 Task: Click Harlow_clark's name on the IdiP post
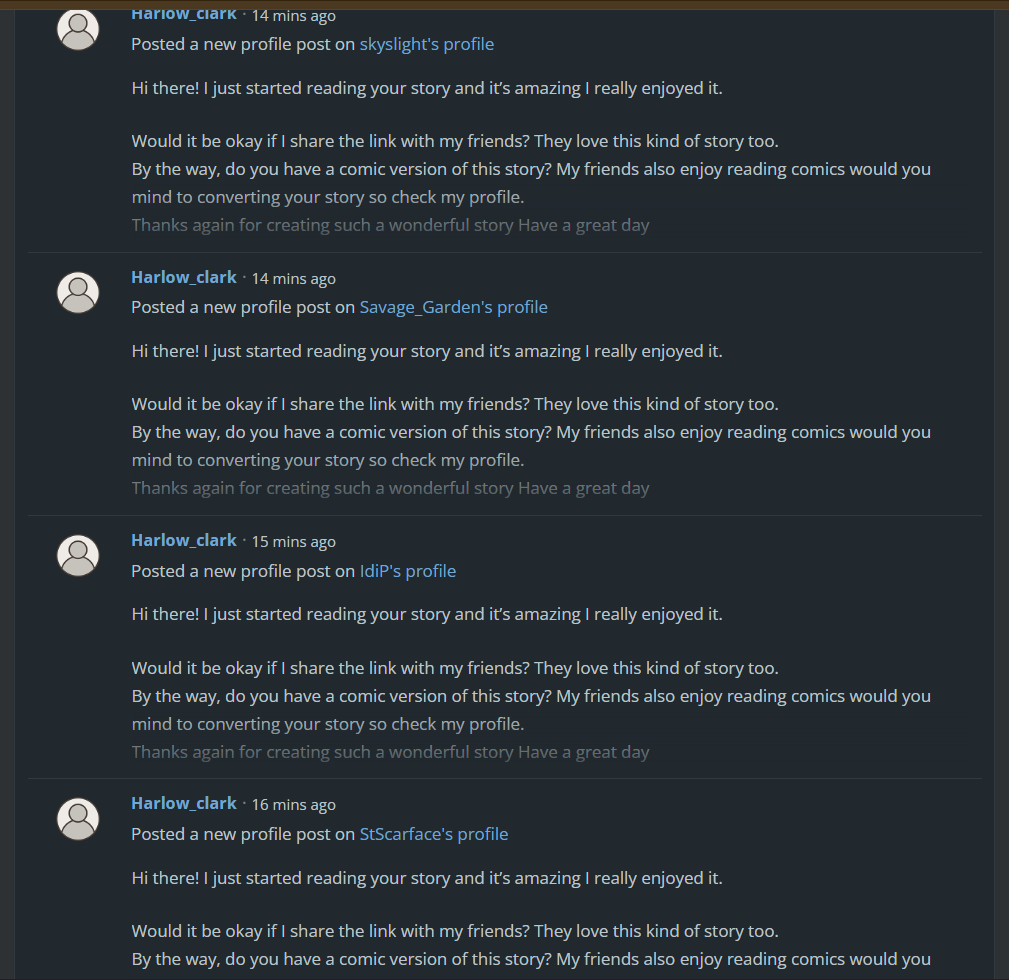[184, 540]
